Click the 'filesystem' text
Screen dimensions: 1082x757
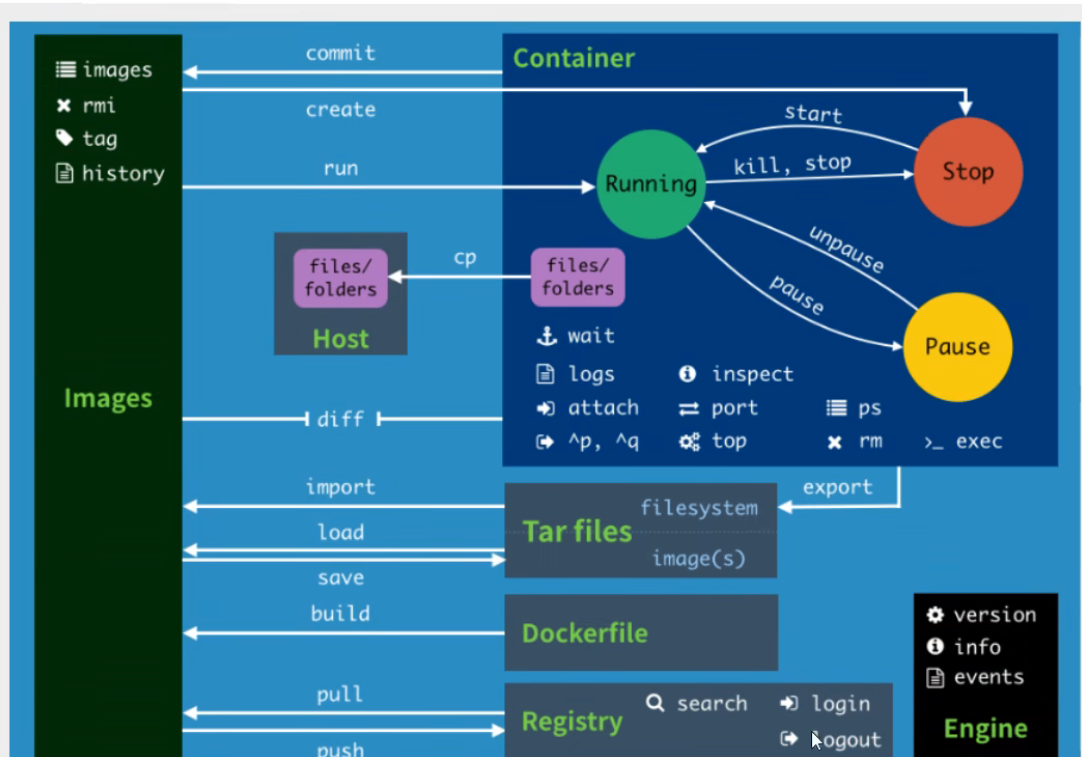tap(699, 508)
